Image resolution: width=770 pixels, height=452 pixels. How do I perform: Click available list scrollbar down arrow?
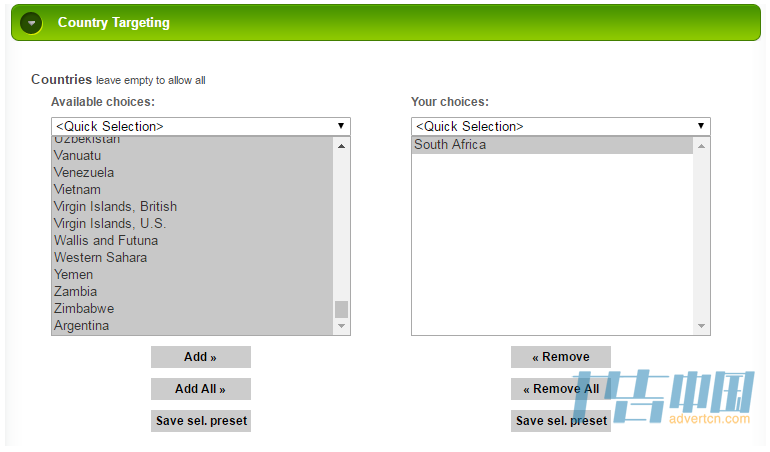(342, 326)
